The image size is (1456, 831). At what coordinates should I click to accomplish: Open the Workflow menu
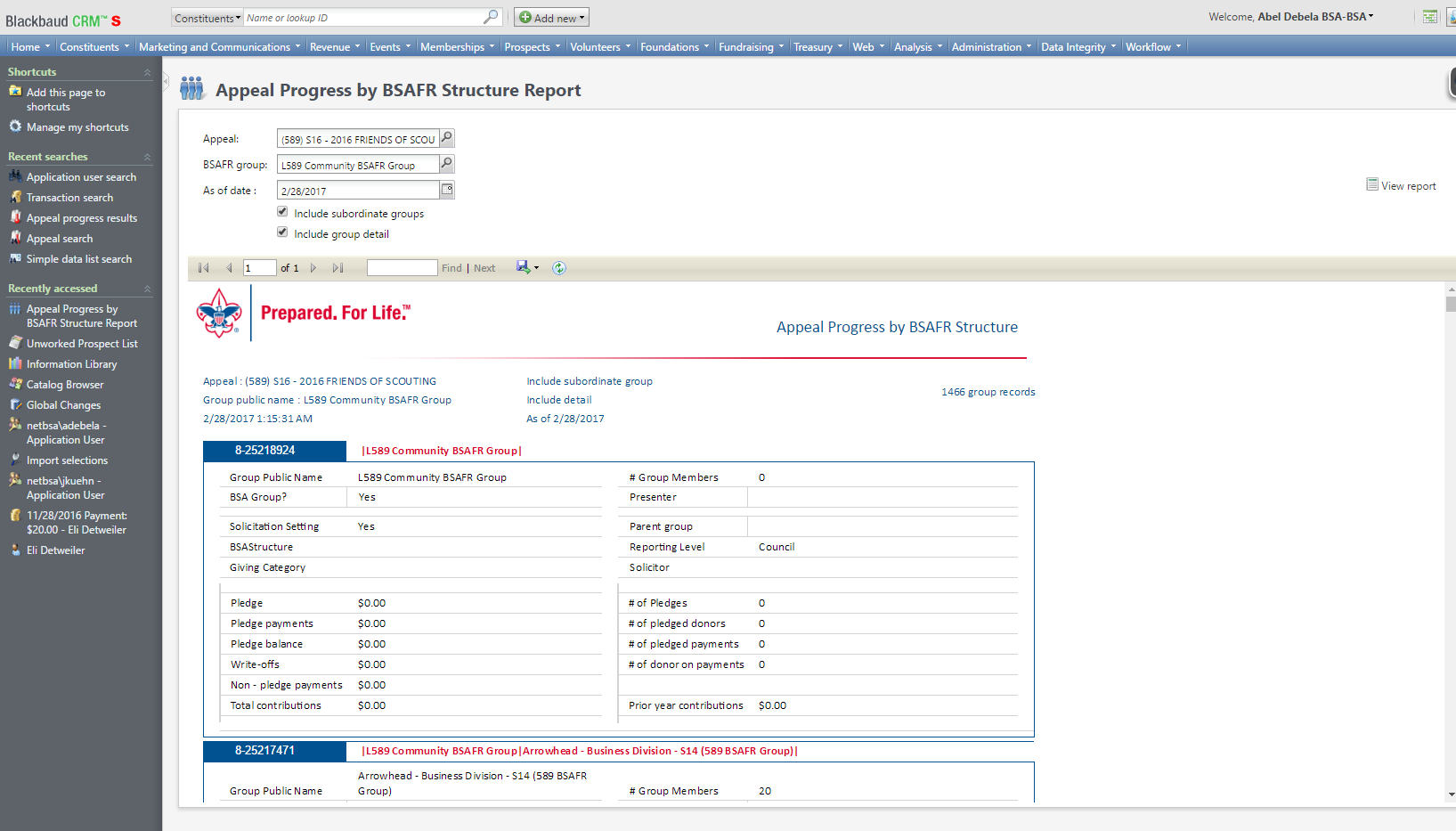pos(1153,46)
